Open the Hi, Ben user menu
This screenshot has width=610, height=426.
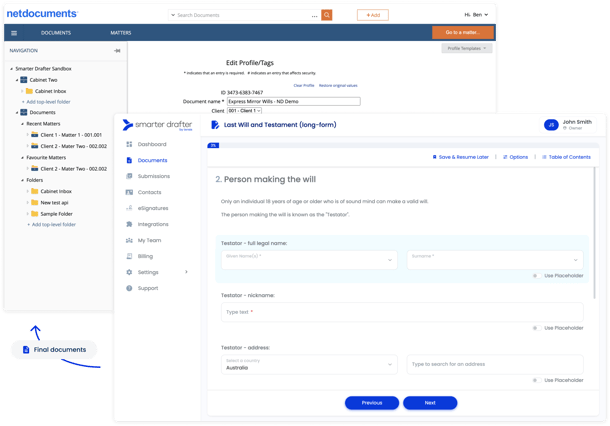click(x=476, y=15)
